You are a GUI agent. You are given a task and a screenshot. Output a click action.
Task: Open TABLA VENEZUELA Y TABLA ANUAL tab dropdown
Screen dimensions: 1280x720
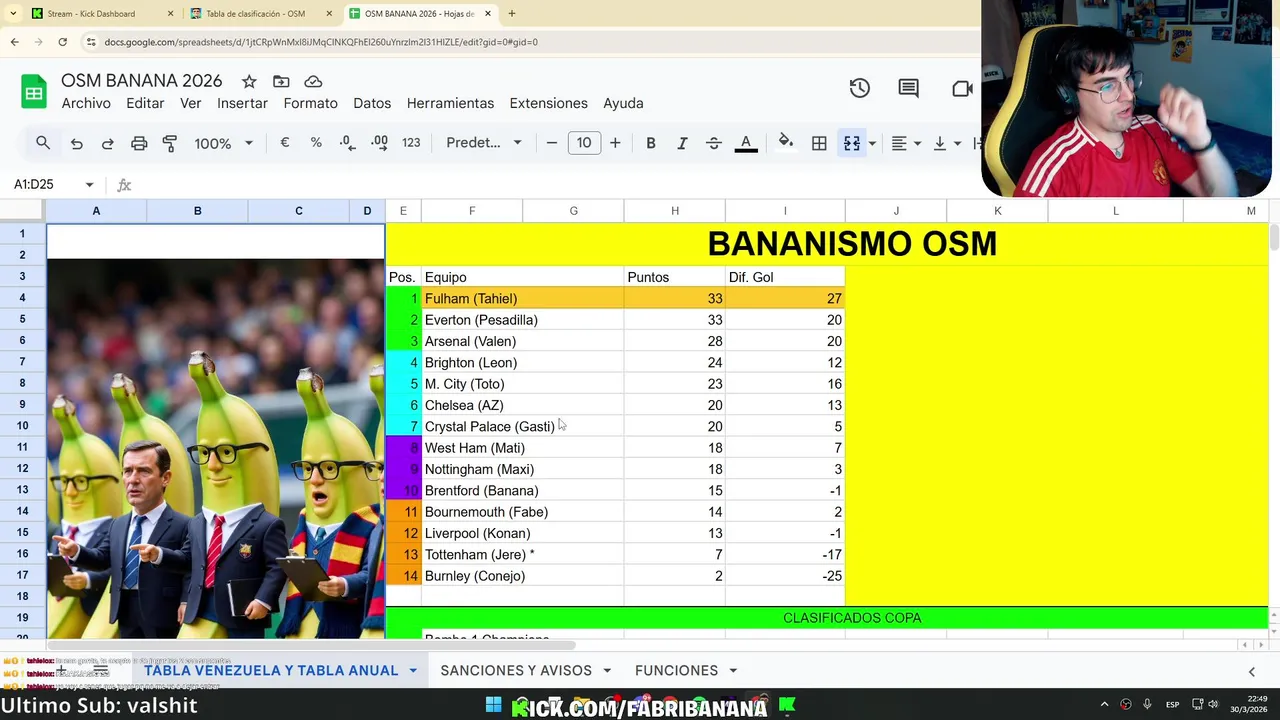point(412,671)
